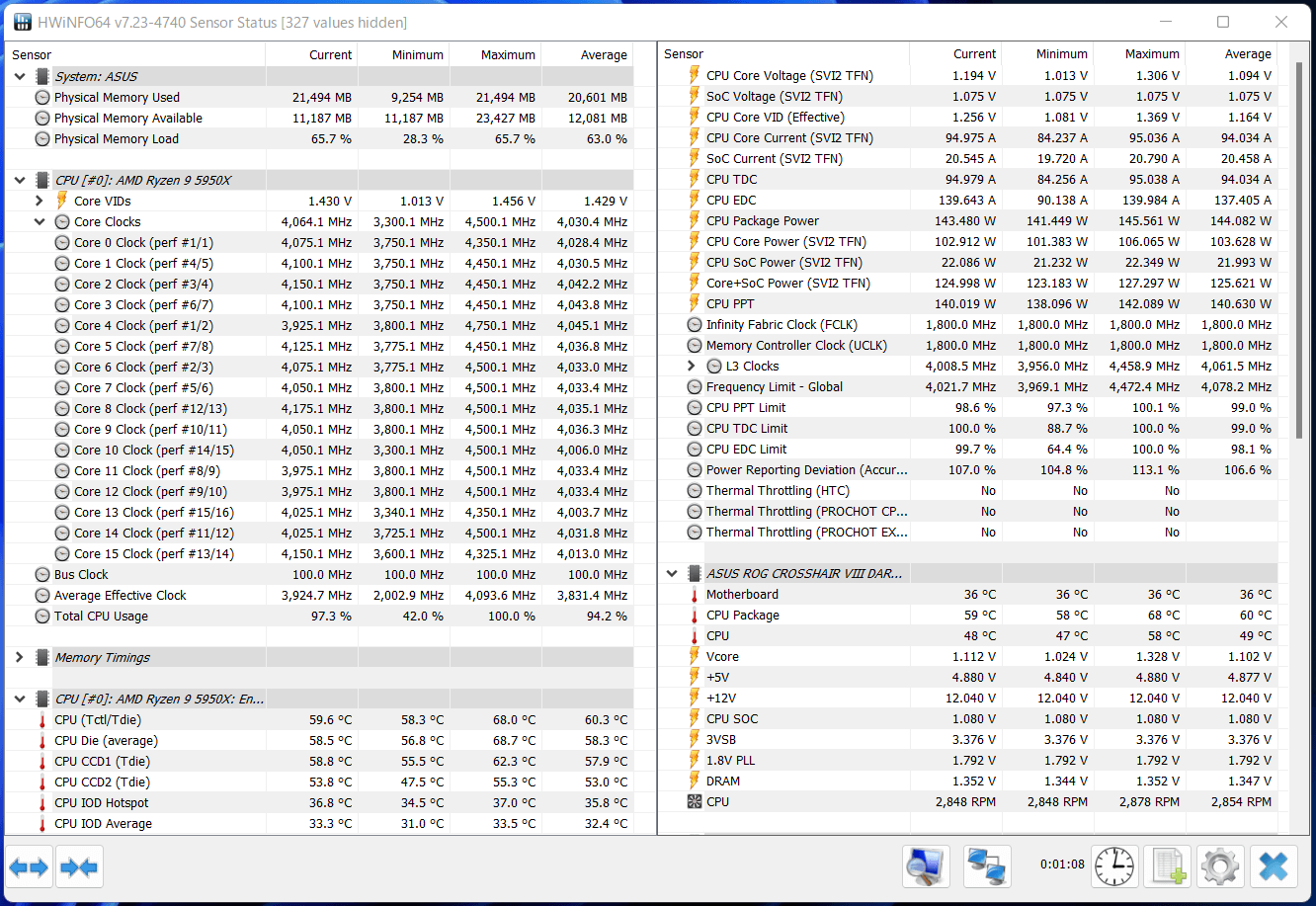The height and width of the screenshot is (906, 1316).
Task: Click the lightning icon beside CPU Package Power
Action: [695, 221]
